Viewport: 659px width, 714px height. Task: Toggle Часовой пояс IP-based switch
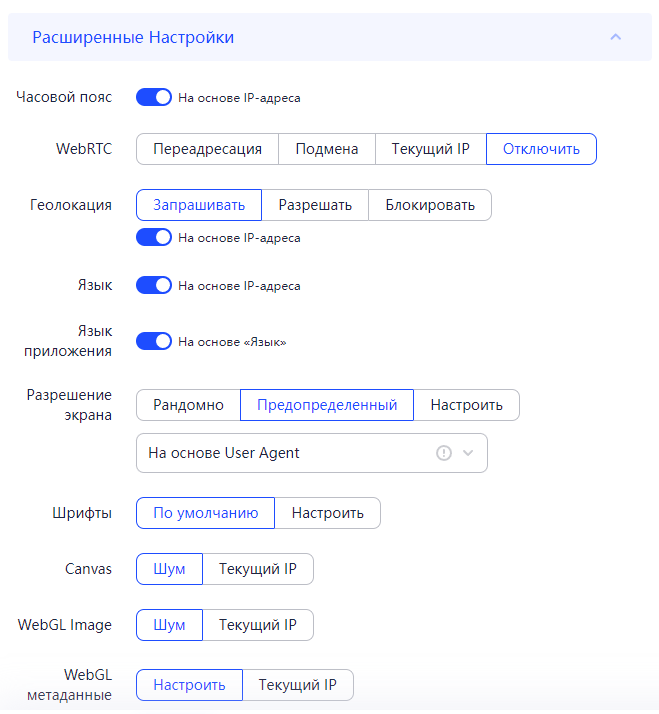point(154,97)
